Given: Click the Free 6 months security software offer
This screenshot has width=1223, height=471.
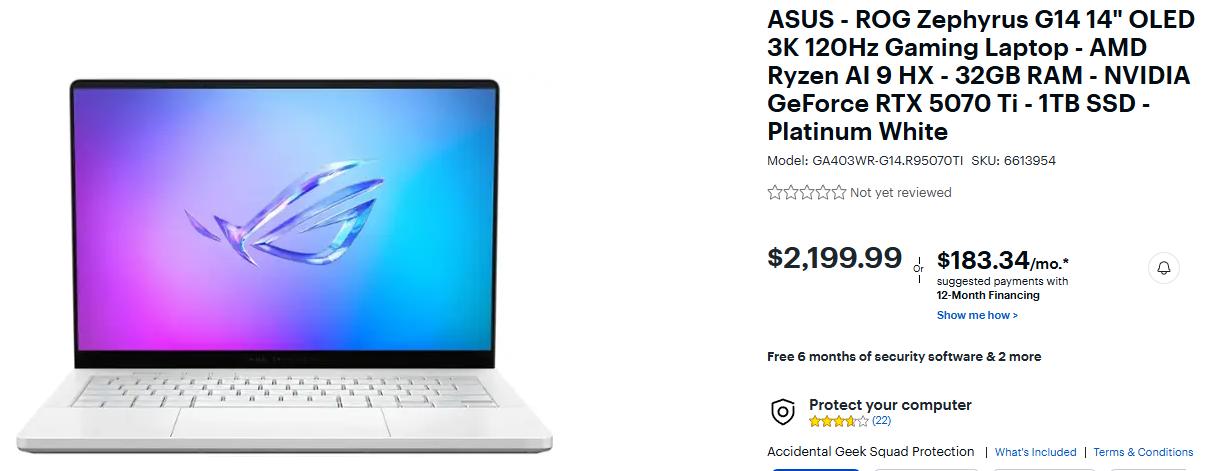Looking at the screenshot, I should (x=903, y=356).
